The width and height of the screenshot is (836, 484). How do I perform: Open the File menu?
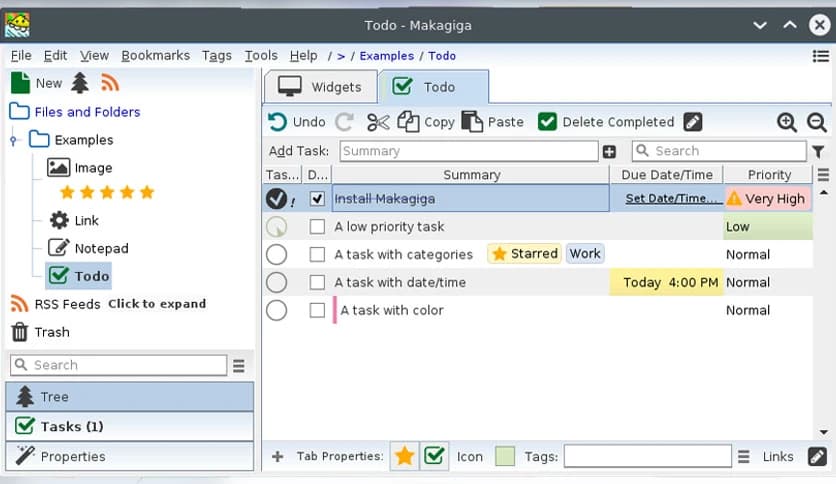(x=21, y=55)
